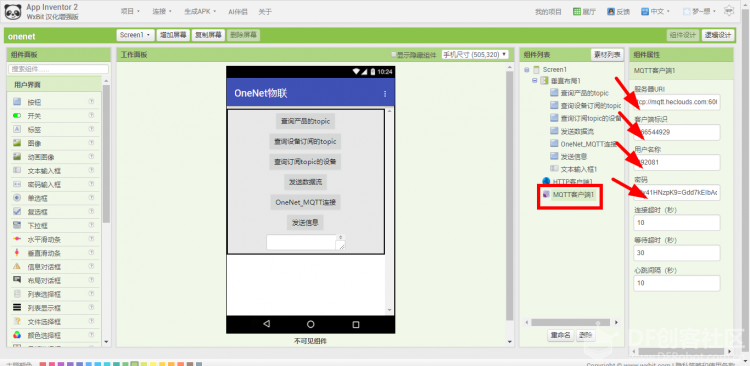Click 发送信息 button in phone preview
750x366 pixels.
click(x=305, y=222)
